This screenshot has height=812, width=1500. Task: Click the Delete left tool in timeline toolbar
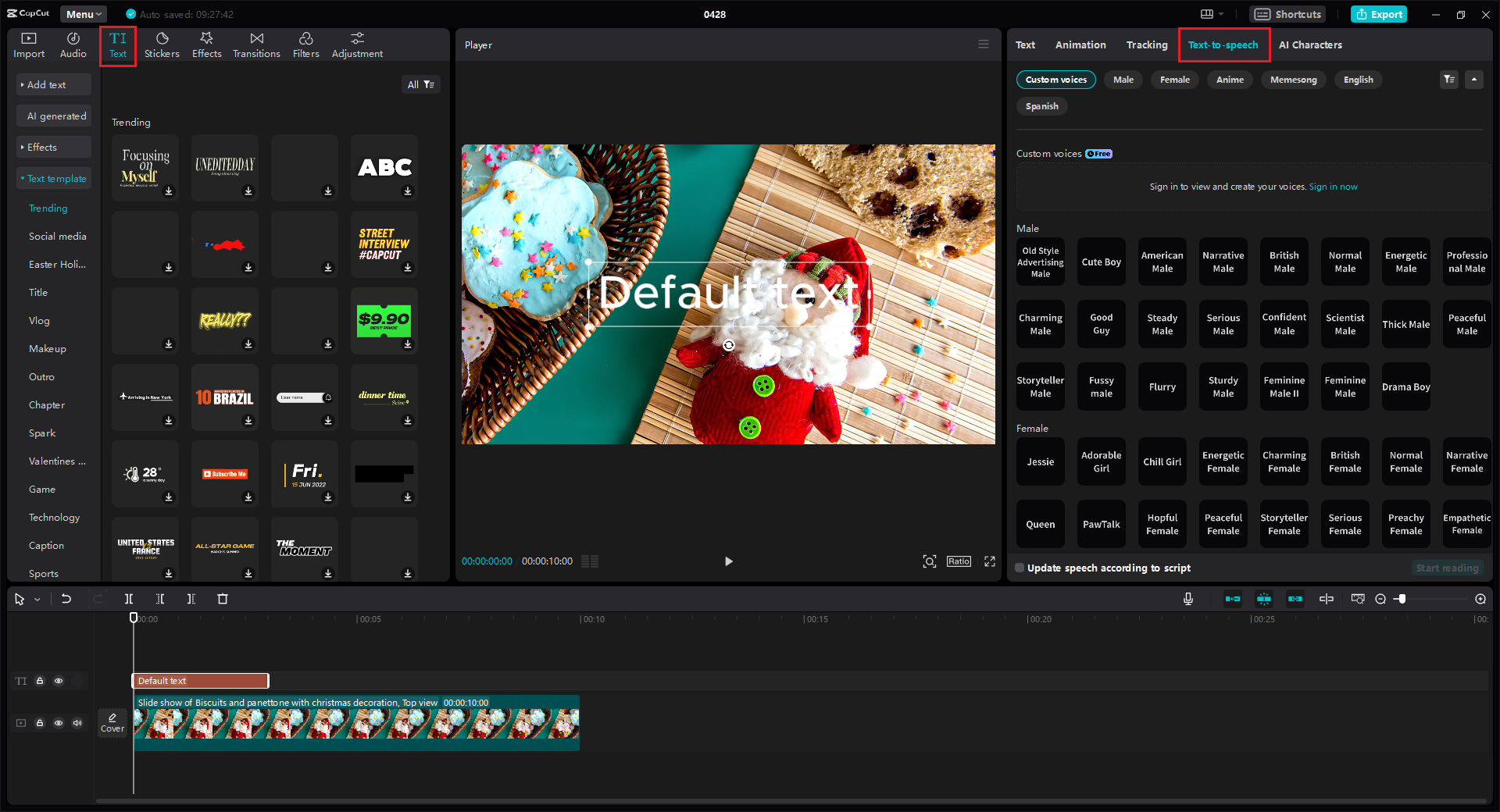click(160, 599)
